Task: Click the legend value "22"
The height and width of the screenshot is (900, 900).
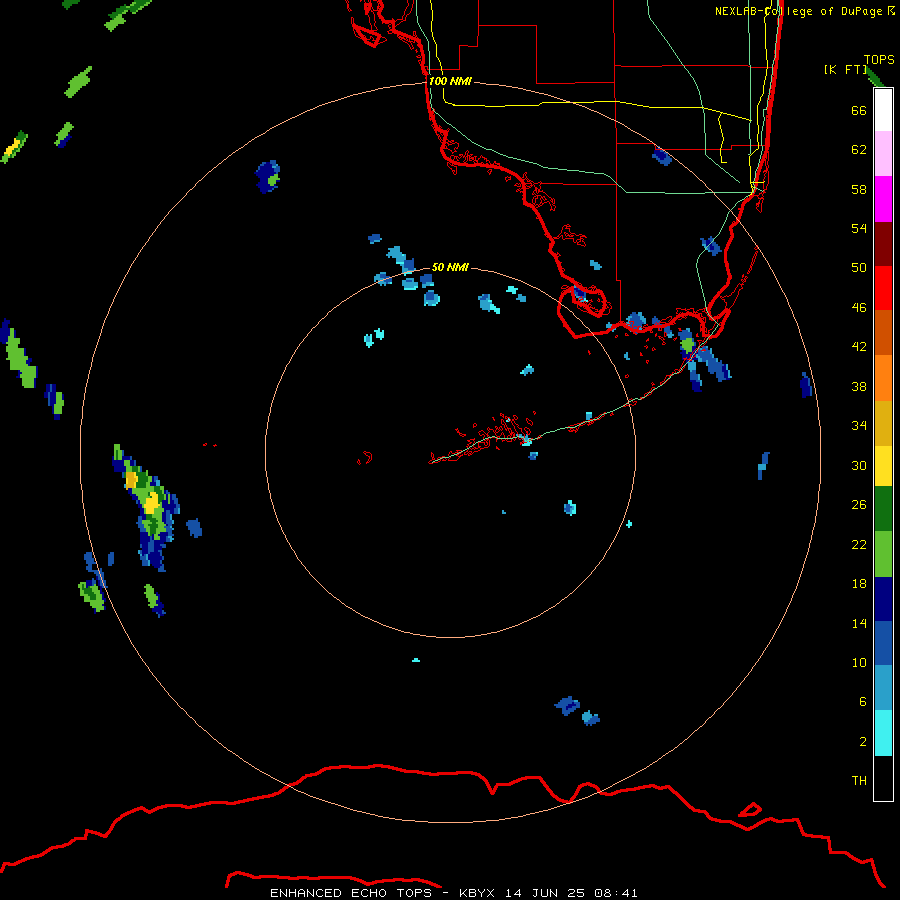Action: (859, 544)
